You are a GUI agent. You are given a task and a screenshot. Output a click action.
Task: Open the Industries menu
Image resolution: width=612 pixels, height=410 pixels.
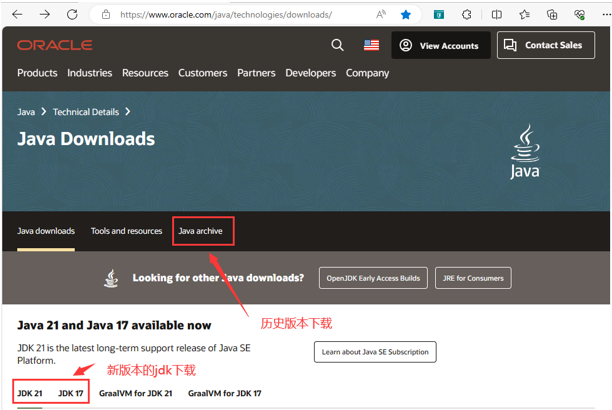[89, 73]
